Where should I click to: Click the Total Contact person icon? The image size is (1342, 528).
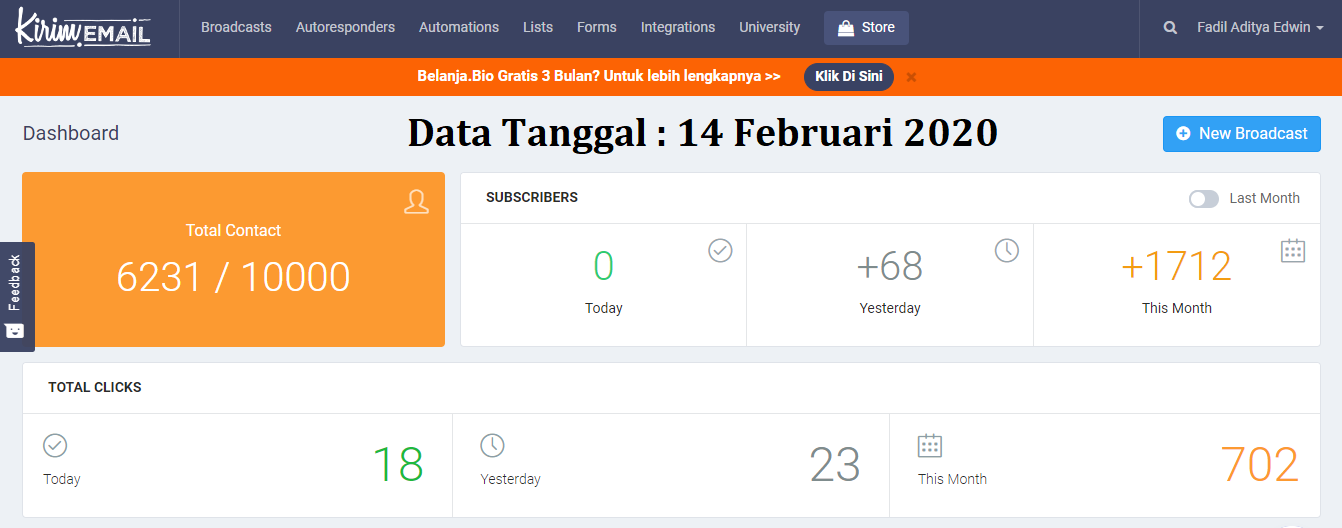[416, 201]
